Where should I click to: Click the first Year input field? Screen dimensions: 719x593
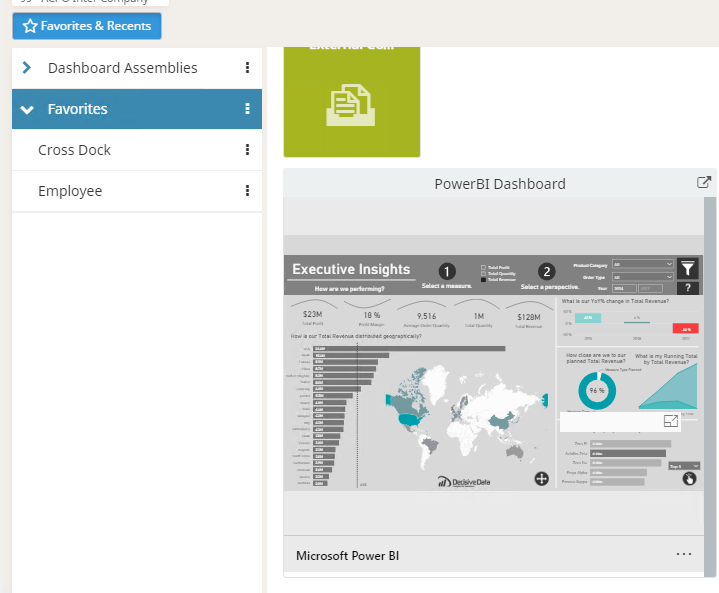(x=624, y=288)
